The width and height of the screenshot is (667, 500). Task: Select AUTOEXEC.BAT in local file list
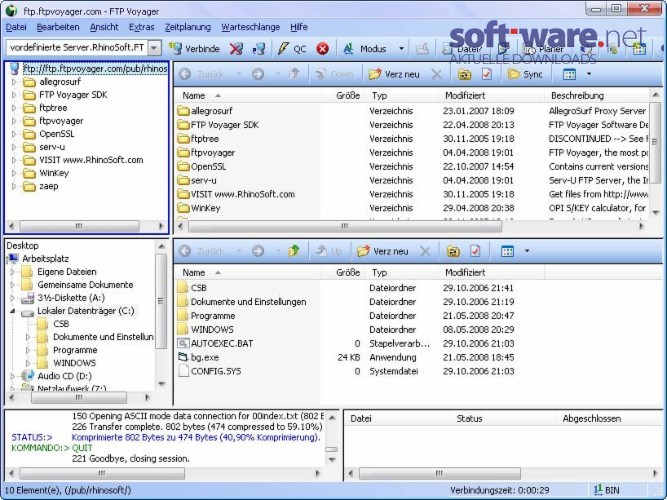click(222, 343)
